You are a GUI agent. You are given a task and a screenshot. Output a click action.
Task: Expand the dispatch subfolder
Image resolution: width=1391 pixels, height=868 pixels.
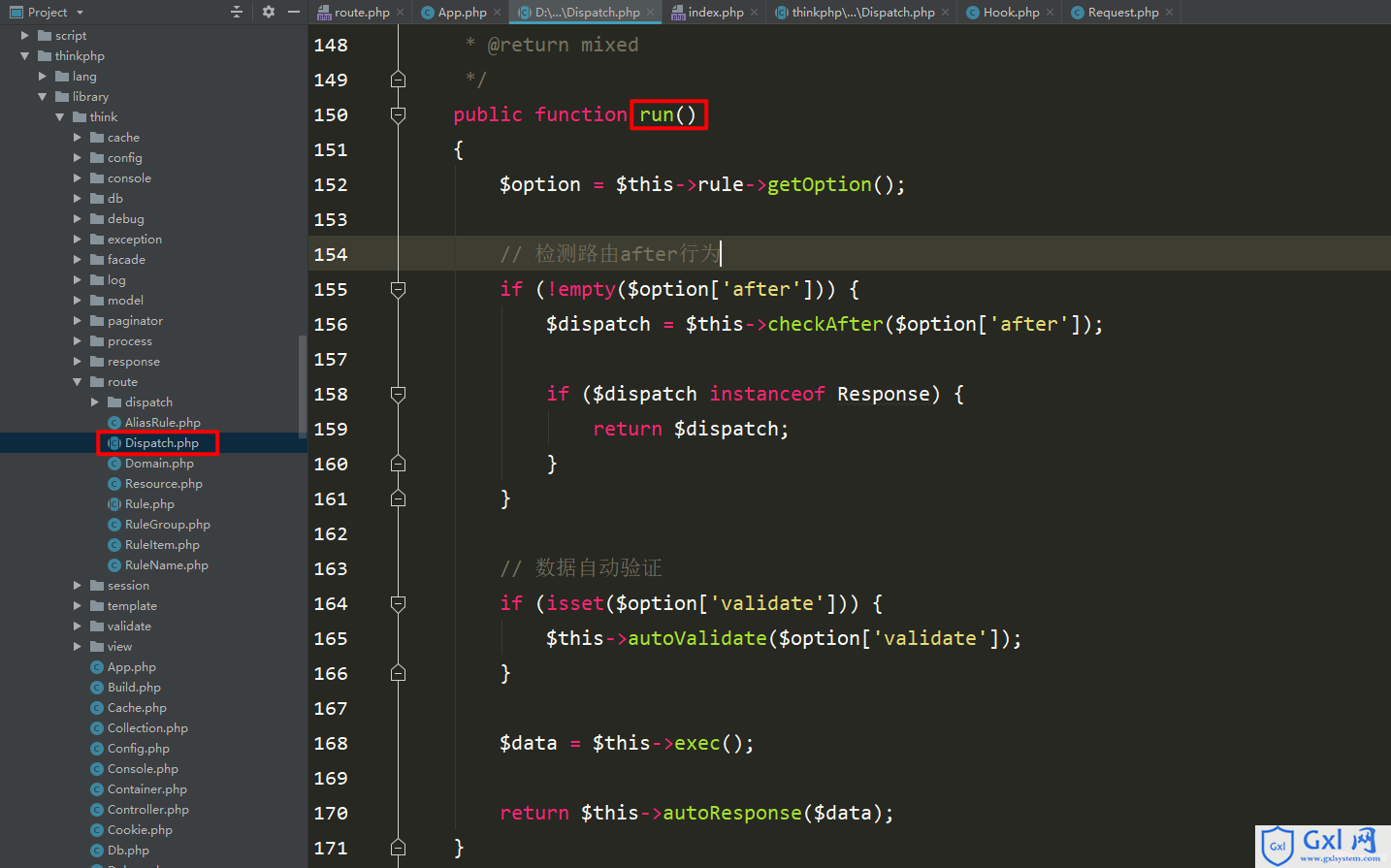[x=95, y=402]
